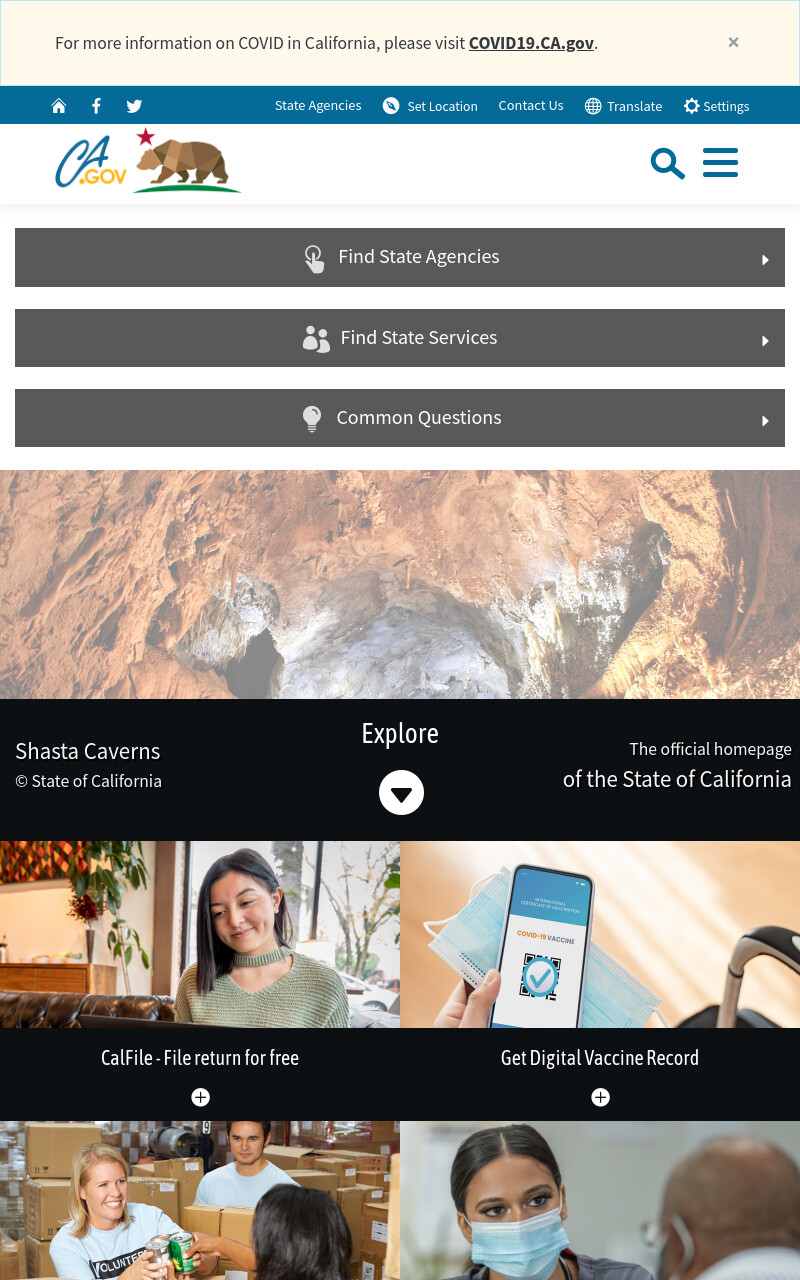Open the Digital Vaccine Record phone image
The height and width of the screenshot is (1280, 800).
pyautogui.click(x=600, y=934)
